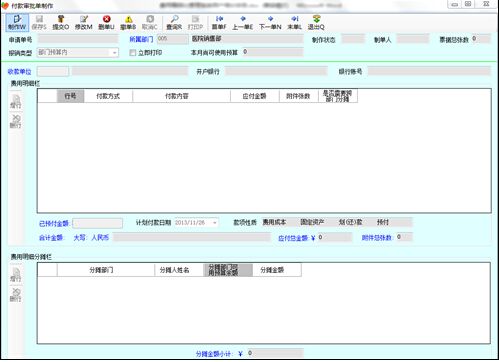Click the 收款单位 code input box

[x=53, y=71]
